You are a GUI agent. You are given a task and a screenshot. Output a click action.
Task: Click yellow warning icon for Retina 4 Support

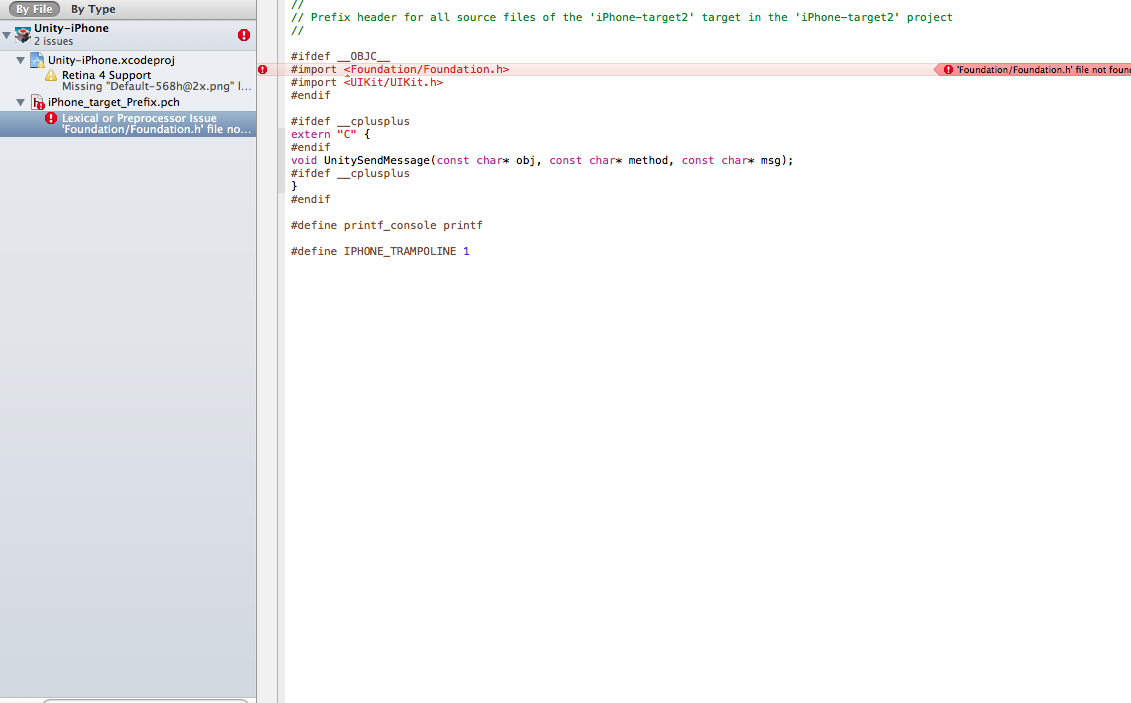coord(50,75)
